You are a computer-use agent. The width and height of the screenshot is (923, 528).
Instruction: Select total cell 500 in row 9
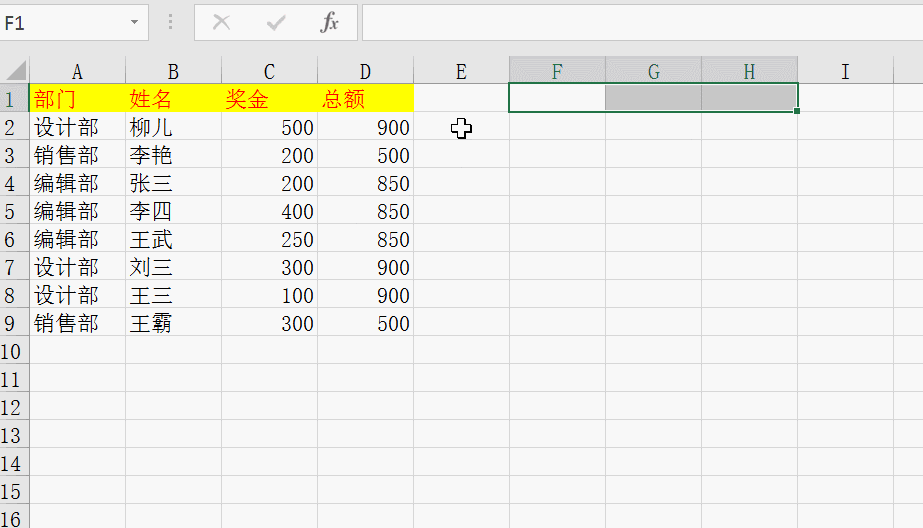365,322
